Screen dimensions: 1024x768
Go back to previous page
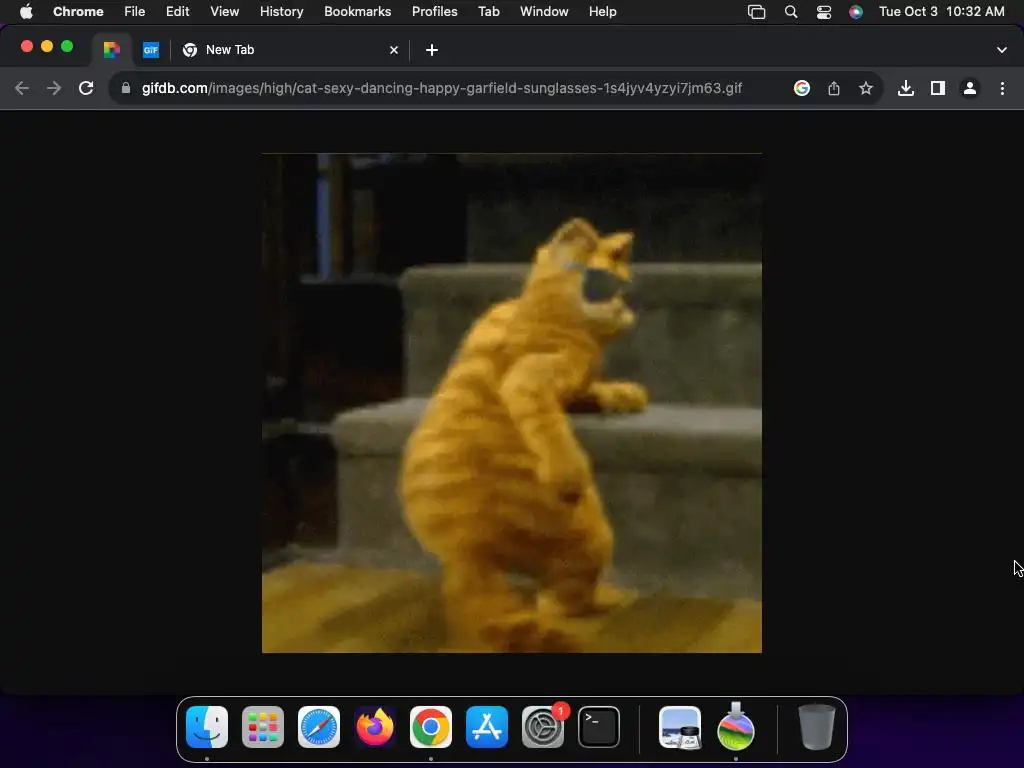(22, 88)
